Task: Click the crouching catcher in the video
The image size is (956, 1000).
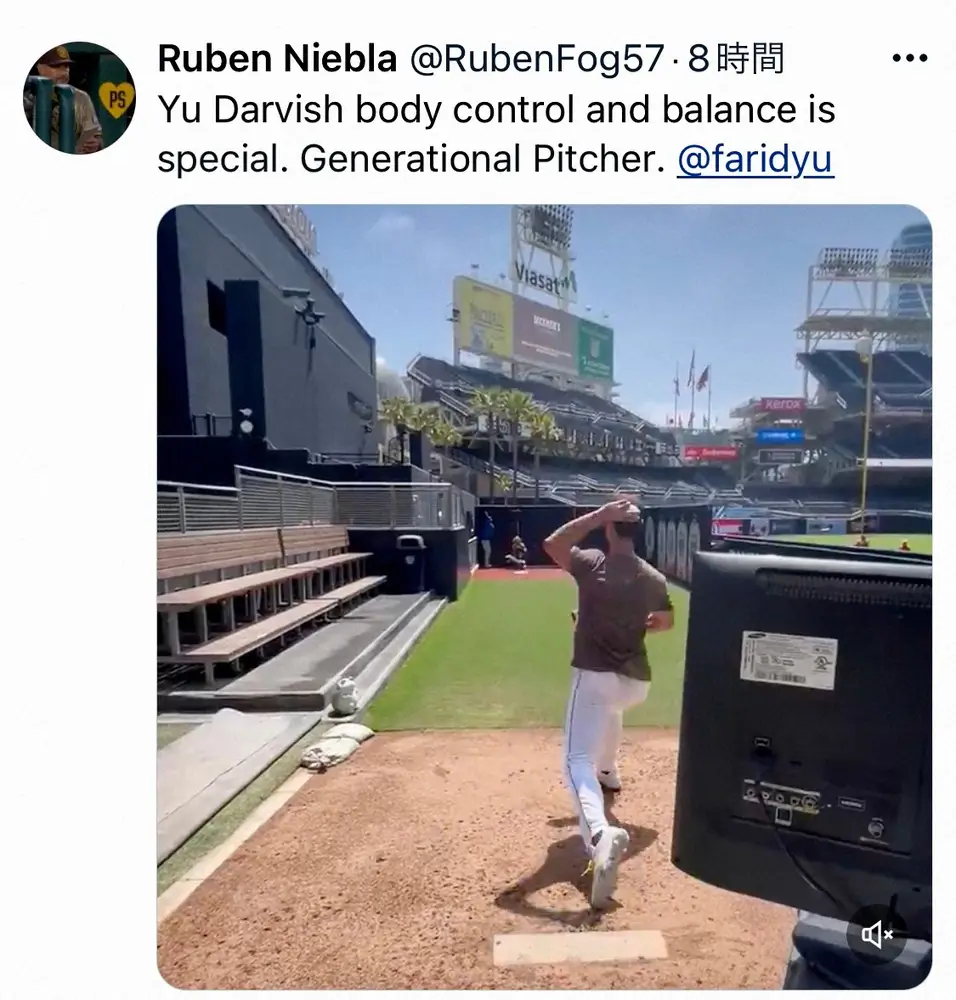Action: (517, 552)
